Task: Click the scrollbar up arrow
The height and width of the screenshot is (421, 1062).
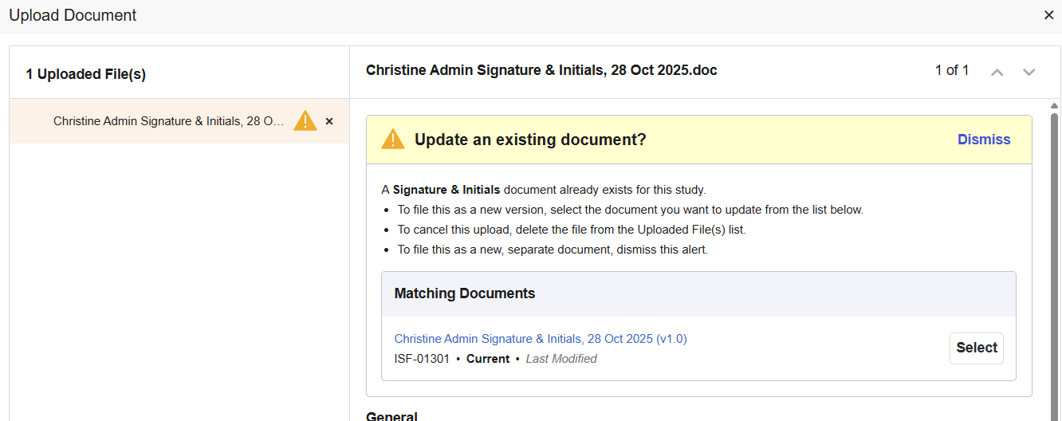Action: pyautogui.click(x=1054, y=105)
